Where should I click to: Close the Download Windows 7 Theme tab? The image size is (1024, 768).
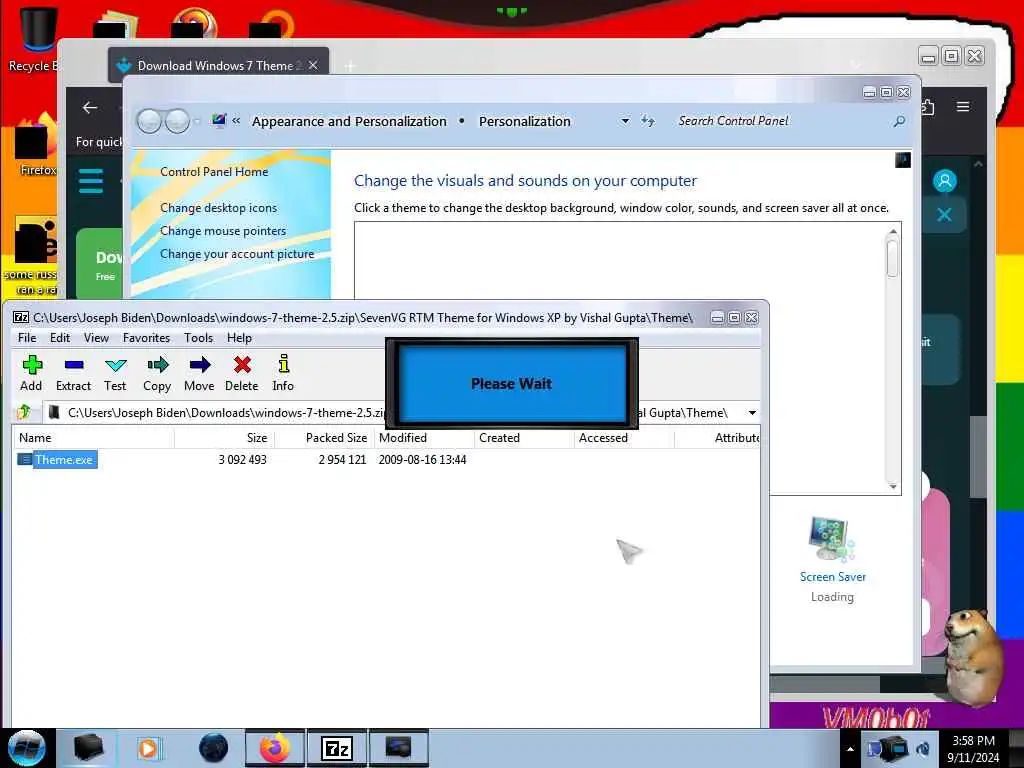(x=313, y=65)
